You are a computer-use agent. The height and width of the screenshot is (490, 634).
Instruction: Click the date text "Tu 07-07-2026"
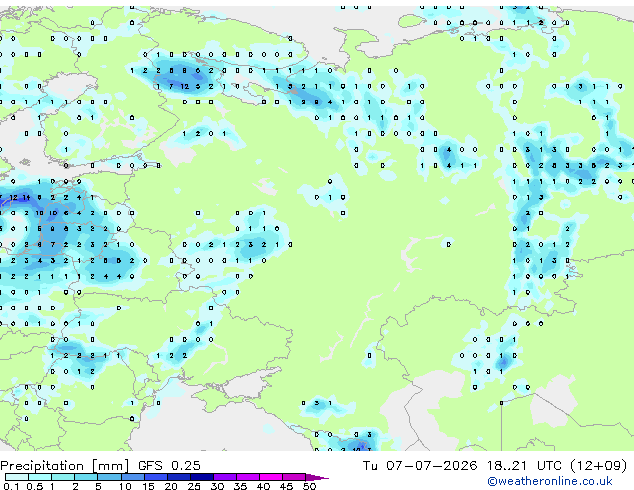pyautogui.click(x=420, y=466)
